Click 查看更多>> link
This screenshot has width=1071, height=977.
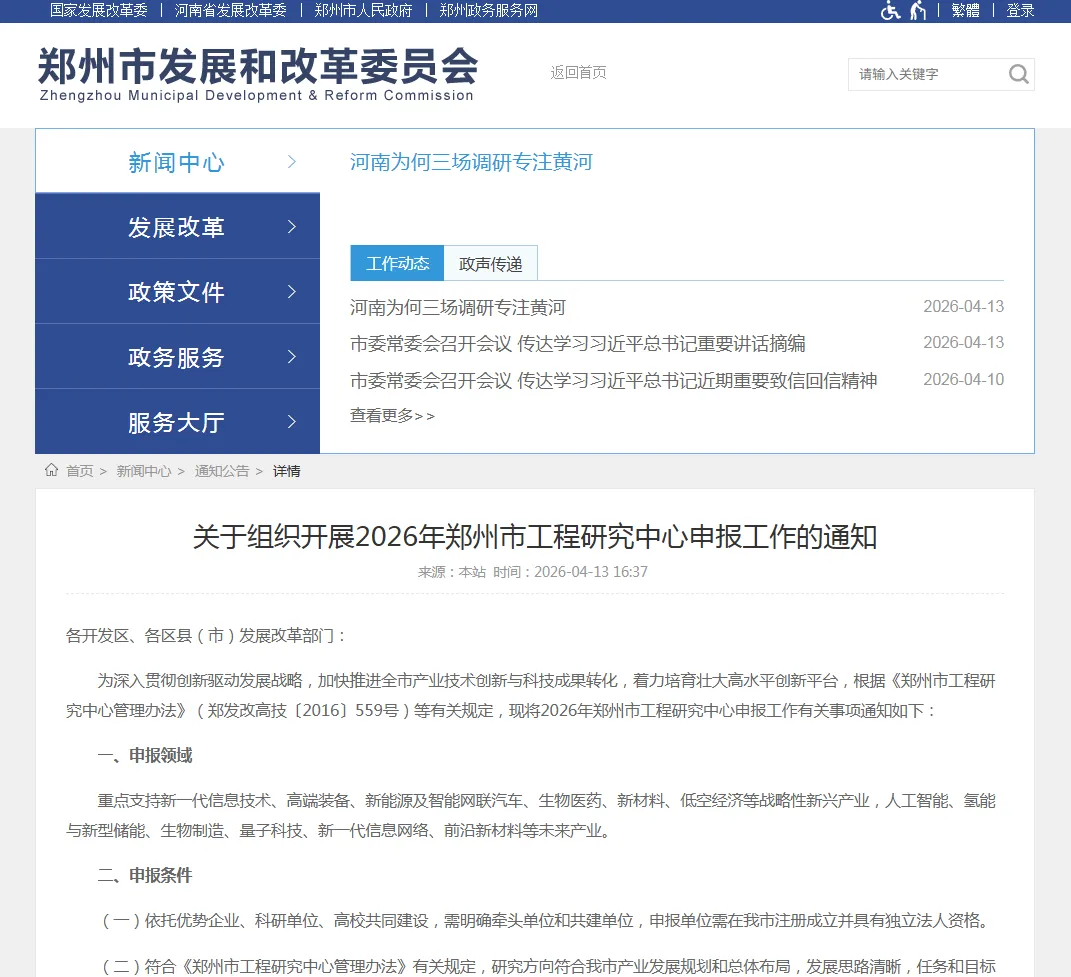coord(392,415)
